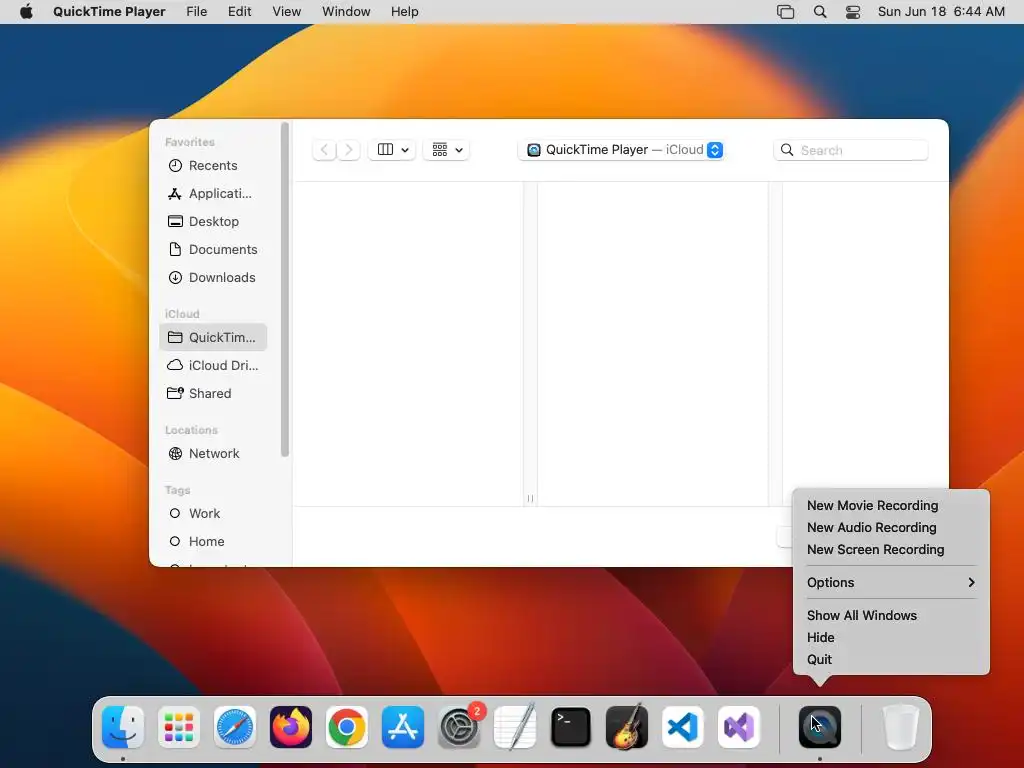Viewport: 1024px width, 768px height.
Task: Open Spotlight search in the menu bar
Action: pyautogui.click(x=820, y=12)
